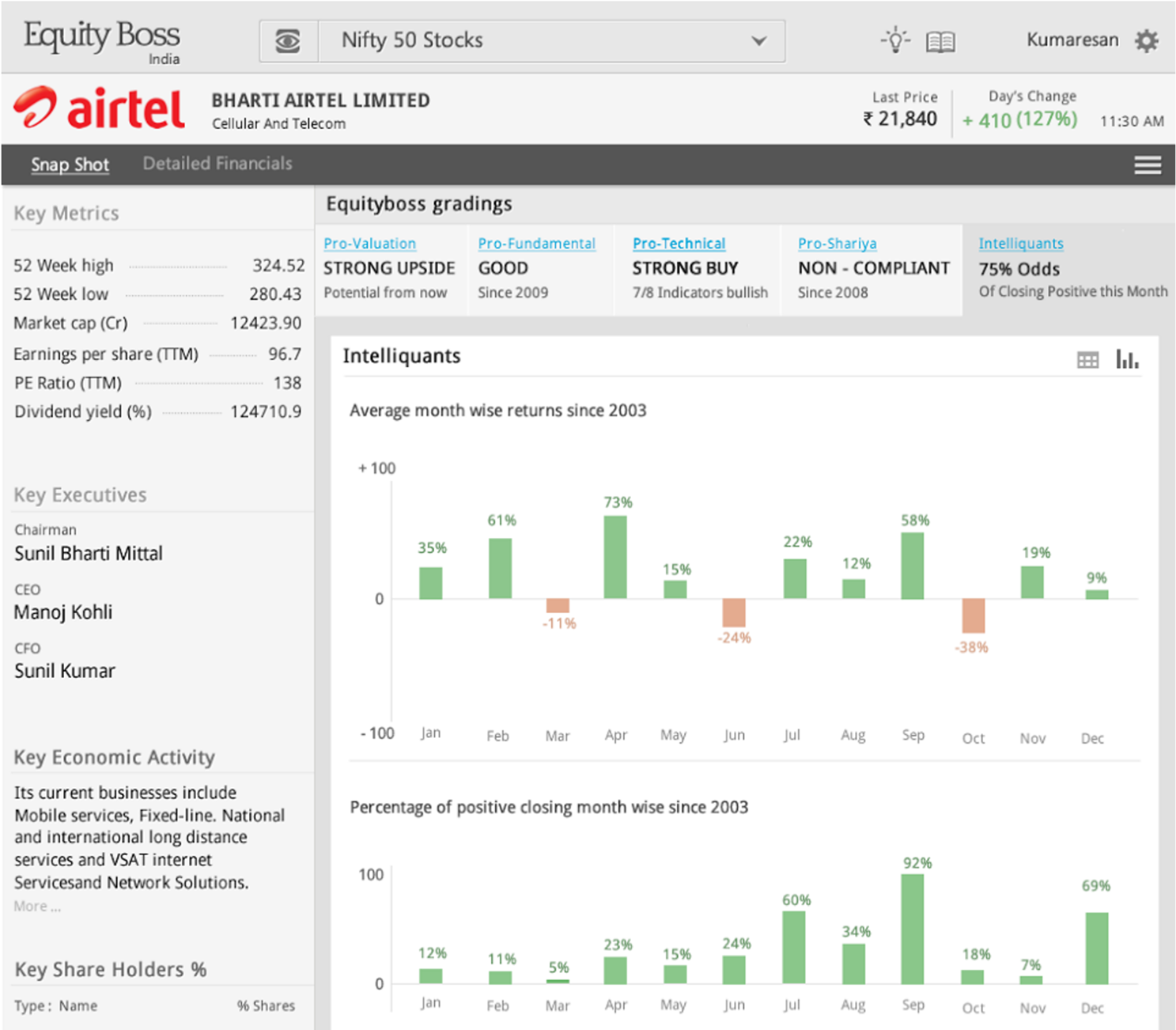The width and height of the screenshot is (1176, 1030).
Task: Click the 52 Week high value 324.52
Action: 278,265
